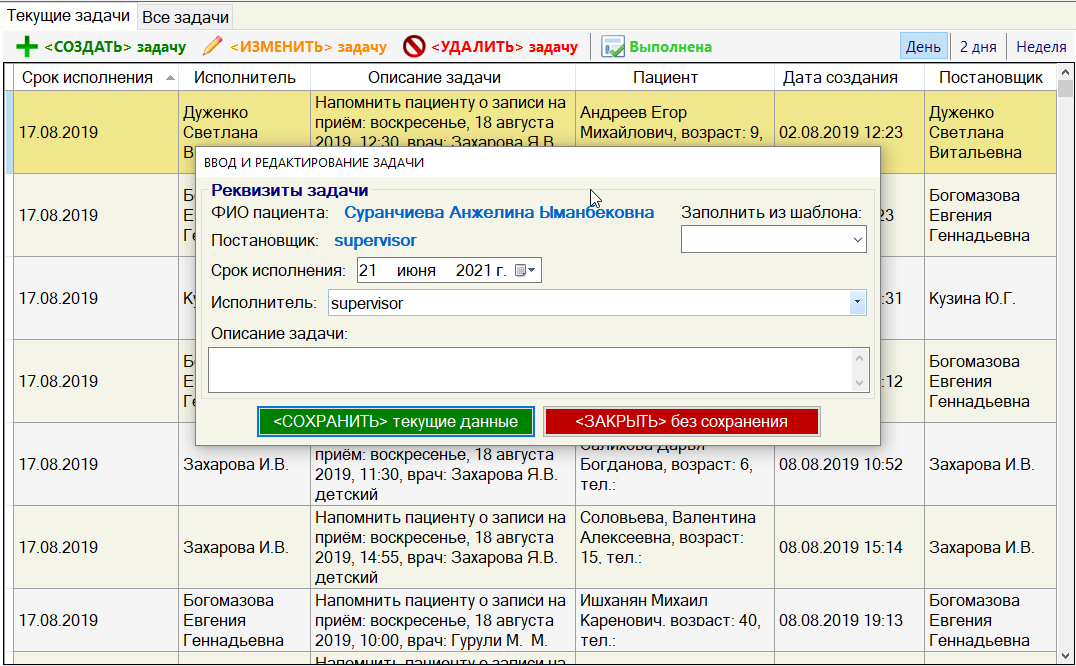Click the pencil edit task icon
This screenshot has width=1076, height=666.
tap(212, 47)
